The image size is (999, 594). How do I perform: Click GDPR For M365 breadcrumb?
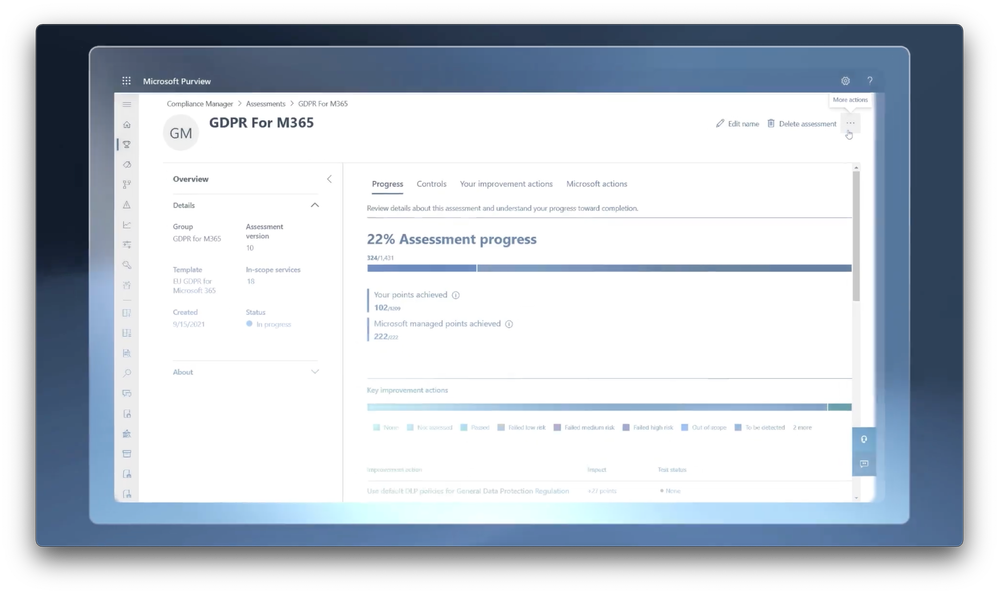click(x=323, y=104)
